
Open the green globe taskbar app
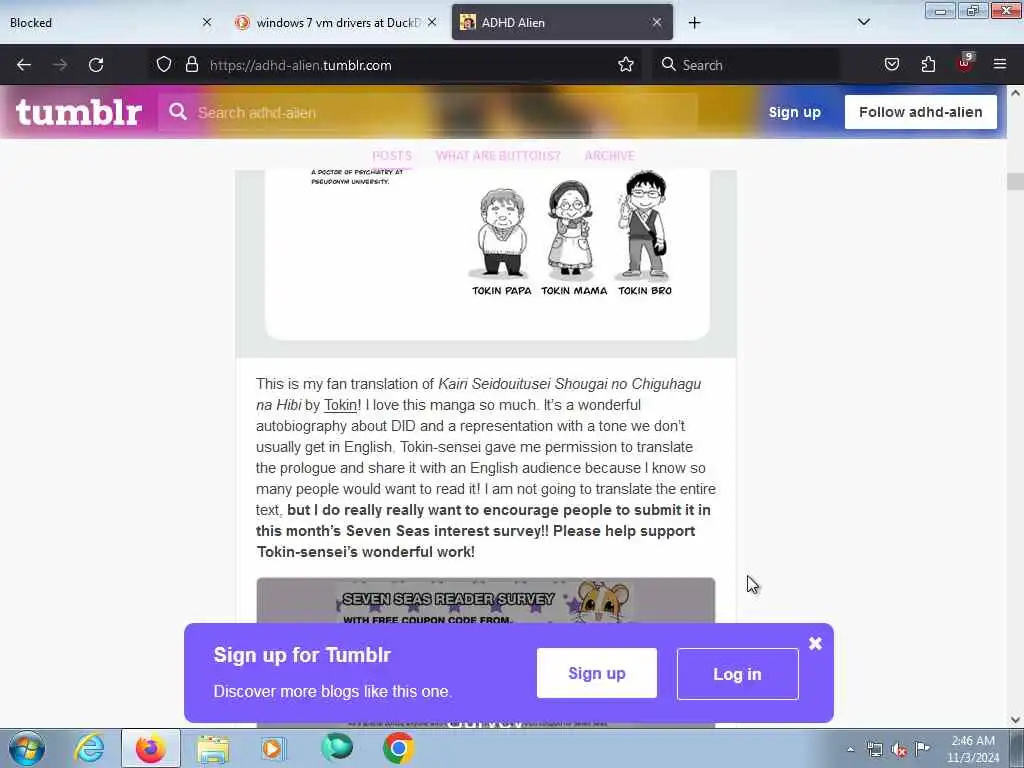click(336, 748)
